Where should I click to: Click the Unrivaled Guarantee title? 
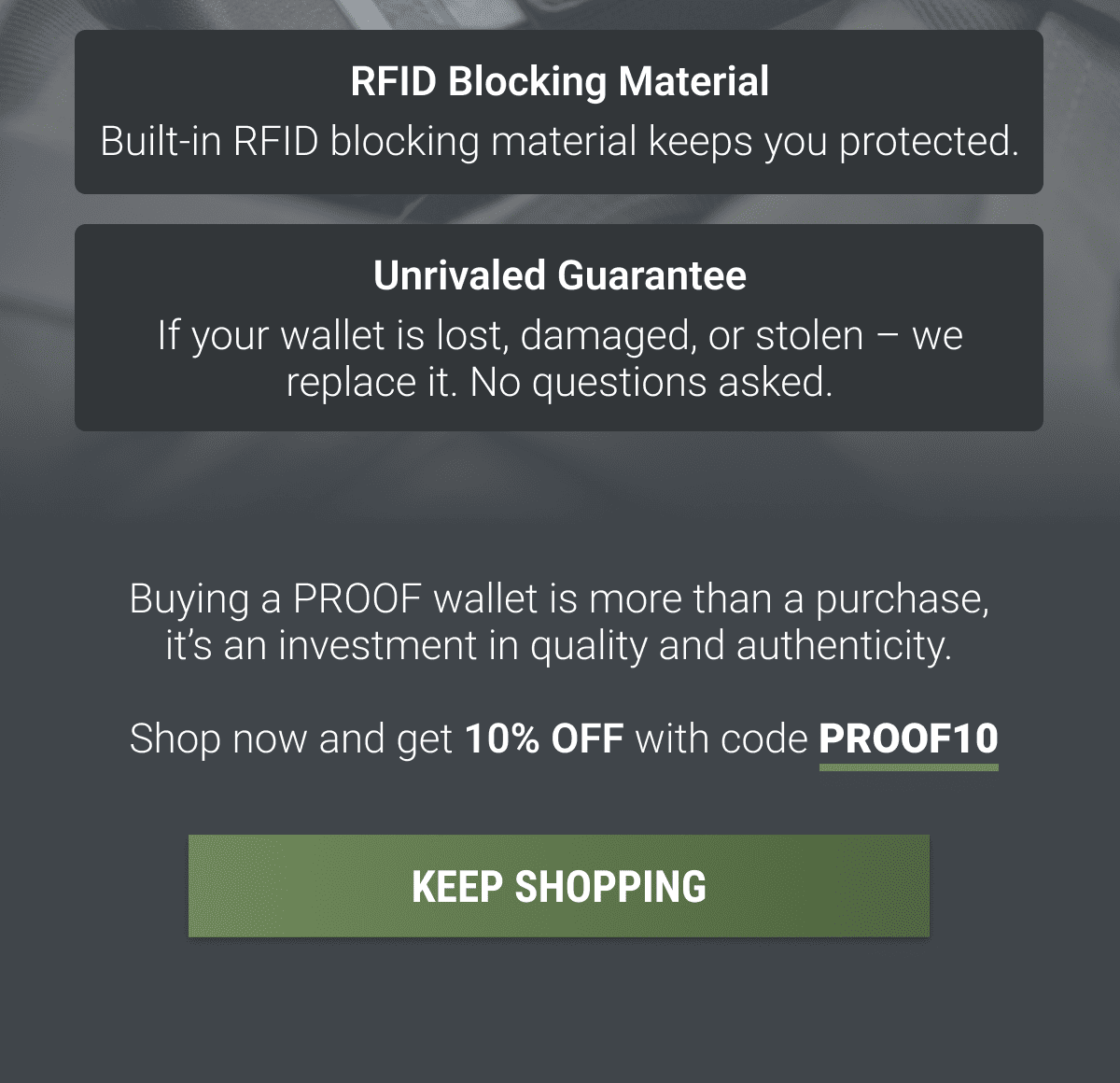click(x=560, y=274)
